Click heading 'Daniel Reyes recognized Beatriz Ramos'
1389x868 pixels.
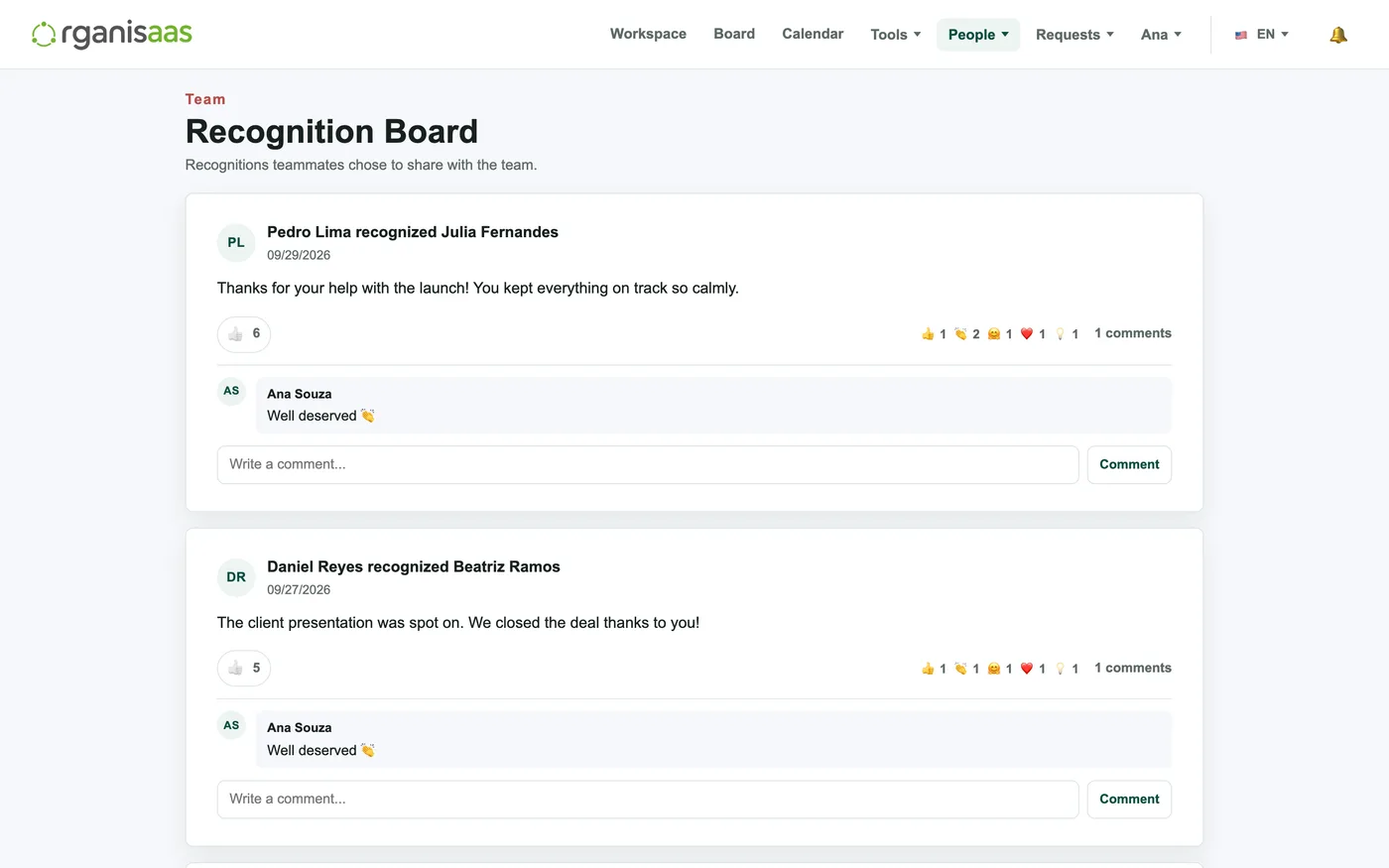click(414, 566)
